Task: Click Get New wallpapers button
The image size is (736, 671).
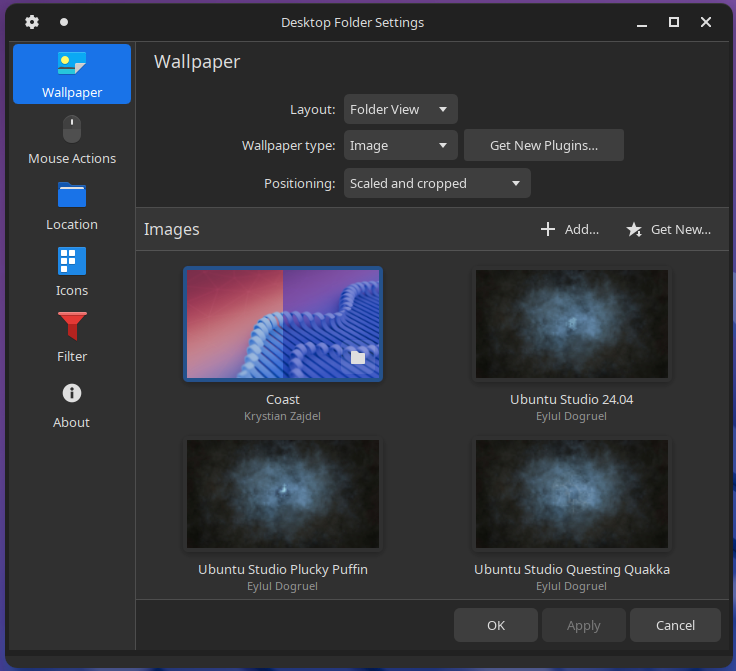Action: click(668, 229)
